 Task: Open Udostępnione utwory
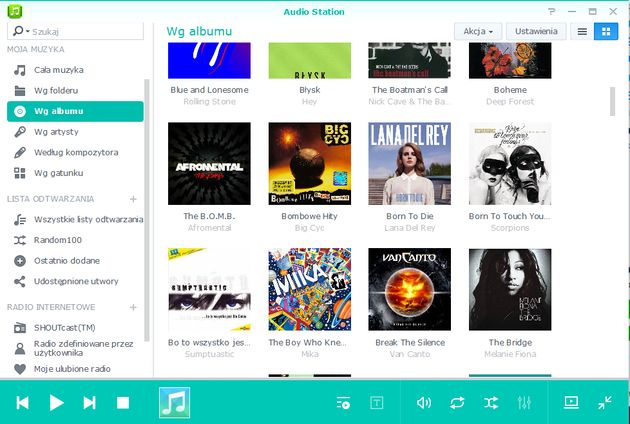pos(75,281)
